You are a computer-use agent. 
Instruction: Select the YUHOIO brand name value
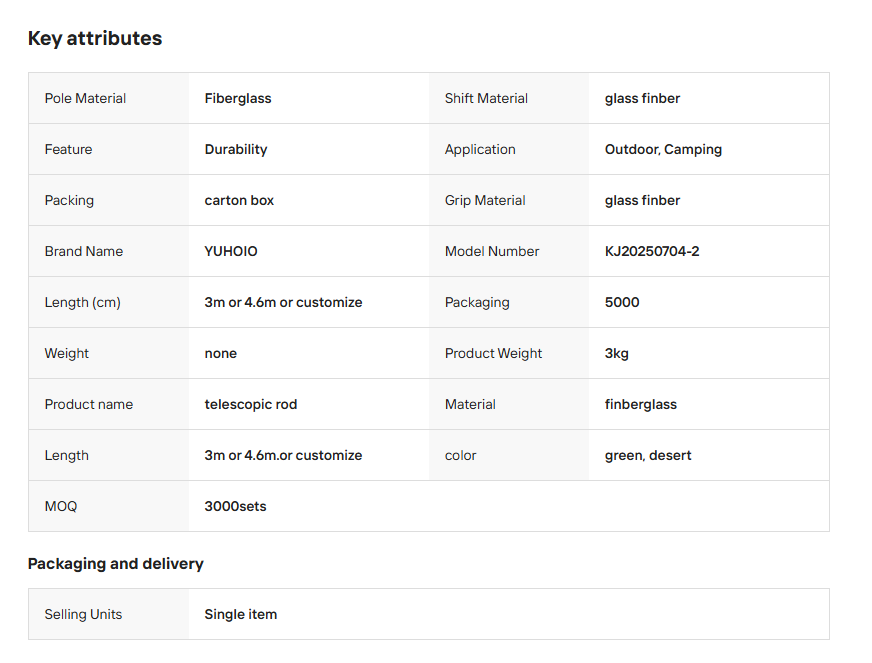point(231,251)
